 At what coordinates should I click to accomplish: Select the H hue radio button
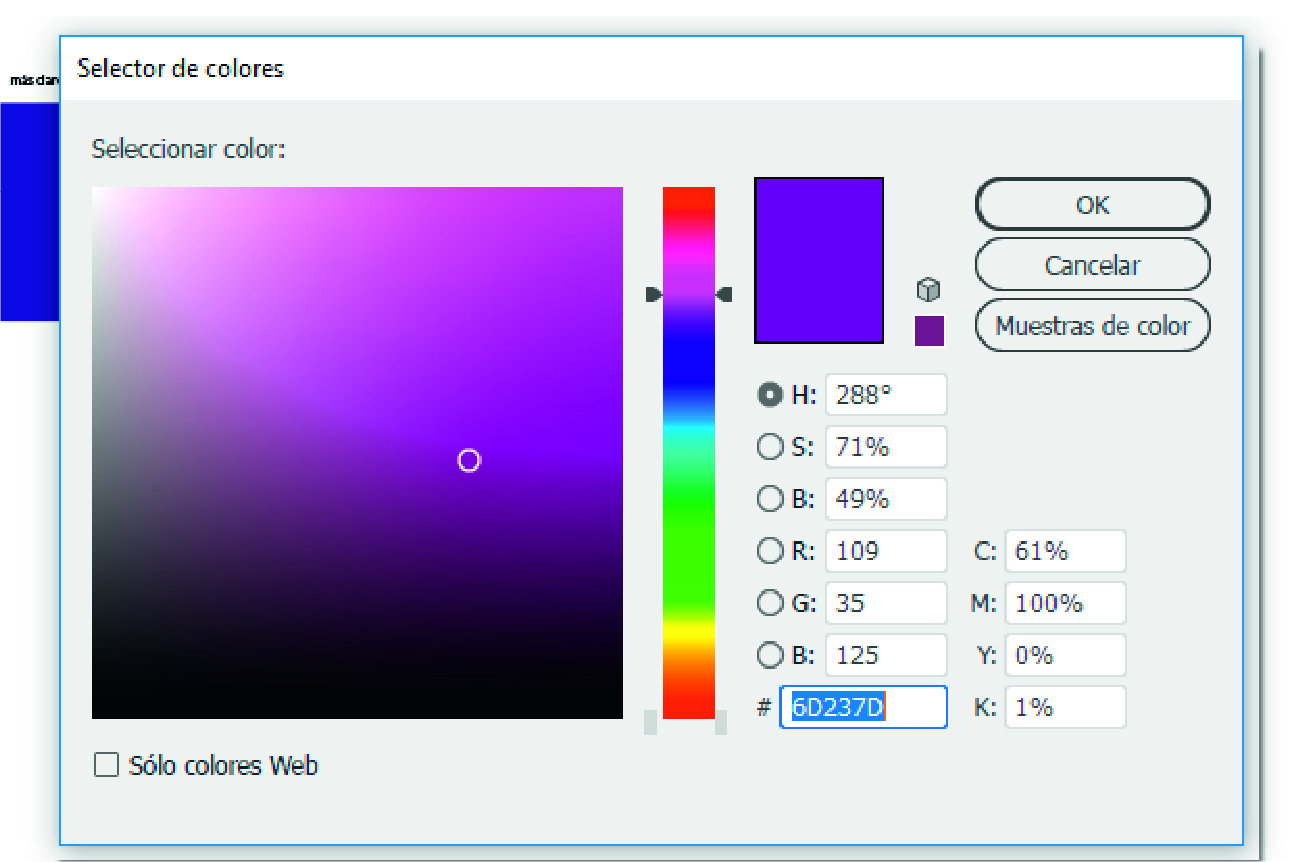[x=770, y=395]
